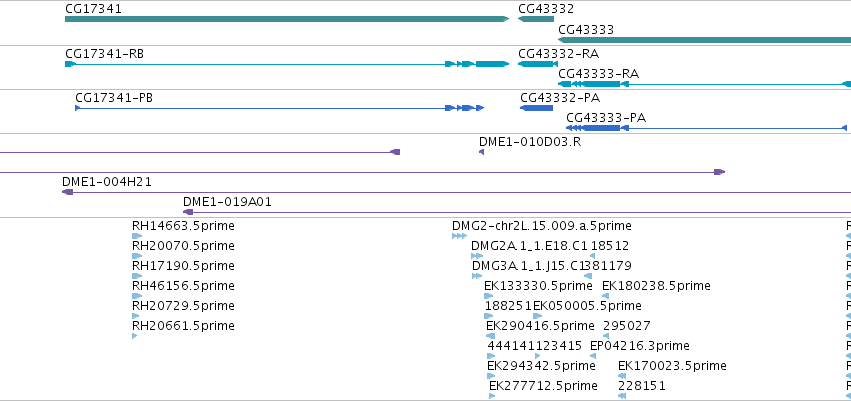Image resolution: width=851 pixels, height=401 pixels.
Task: Select the CG43332-RA transcript
Action: [x=536, y=64]
